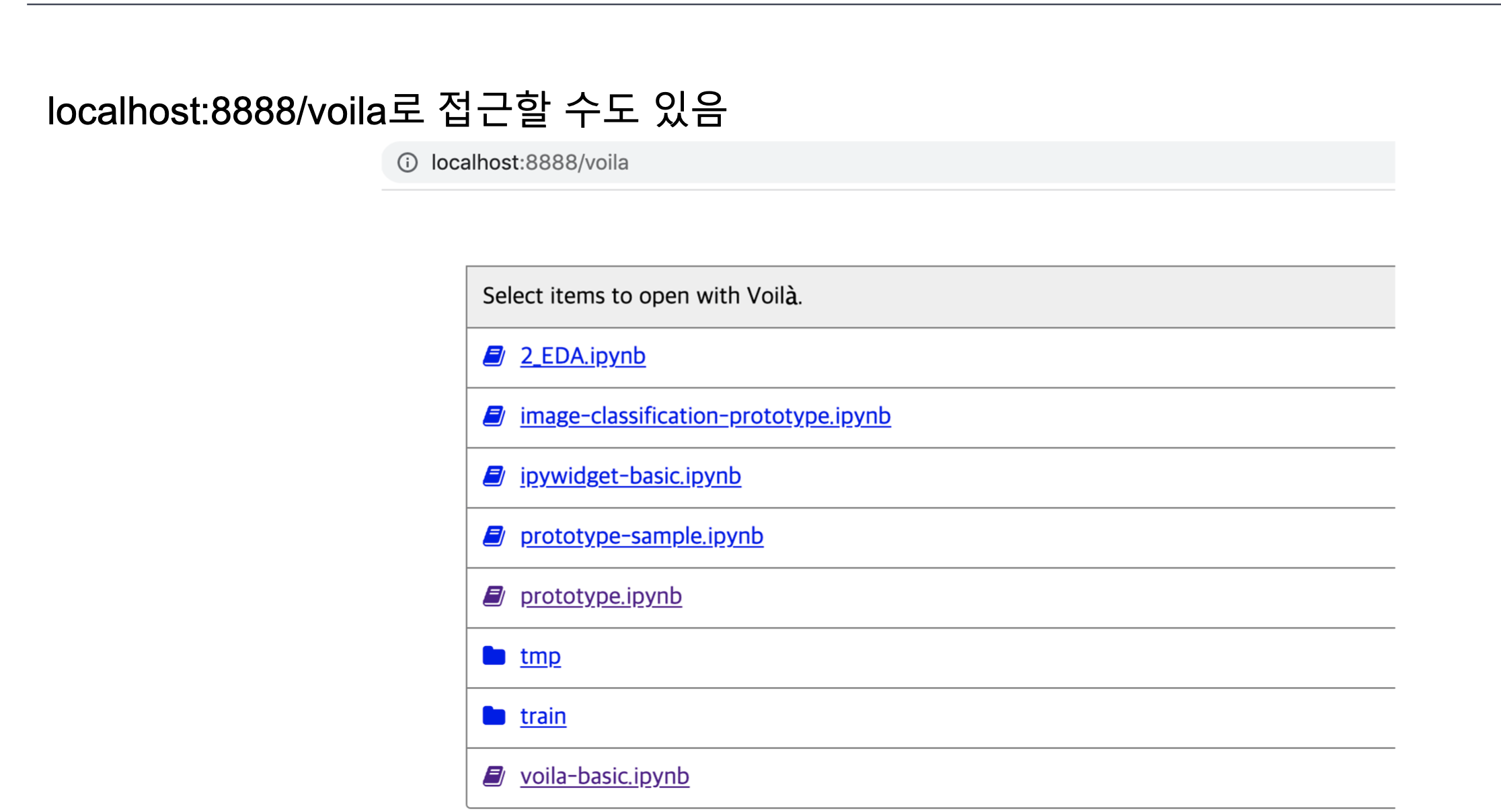
Task: Click the site info icon in address bar
Action: (x=408, y=163)
